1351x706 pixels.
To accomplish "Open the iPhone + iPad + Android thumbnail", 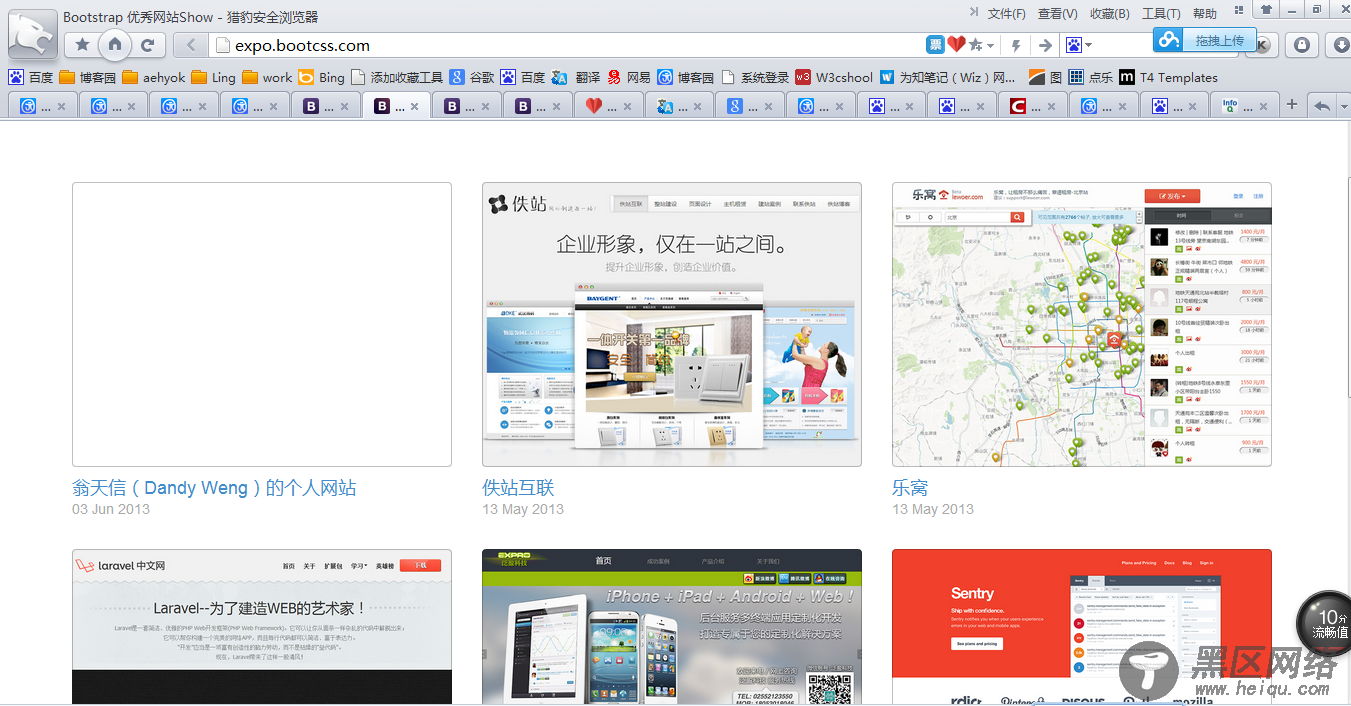I will pos(672,627).
